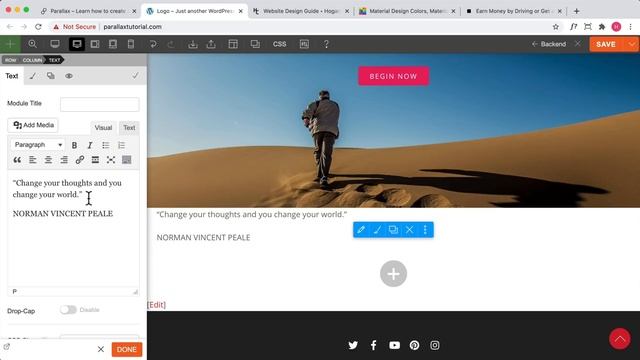Open the styling brush tab in module panel
Screen dimensions: 640x360
[x=33, y=76]
